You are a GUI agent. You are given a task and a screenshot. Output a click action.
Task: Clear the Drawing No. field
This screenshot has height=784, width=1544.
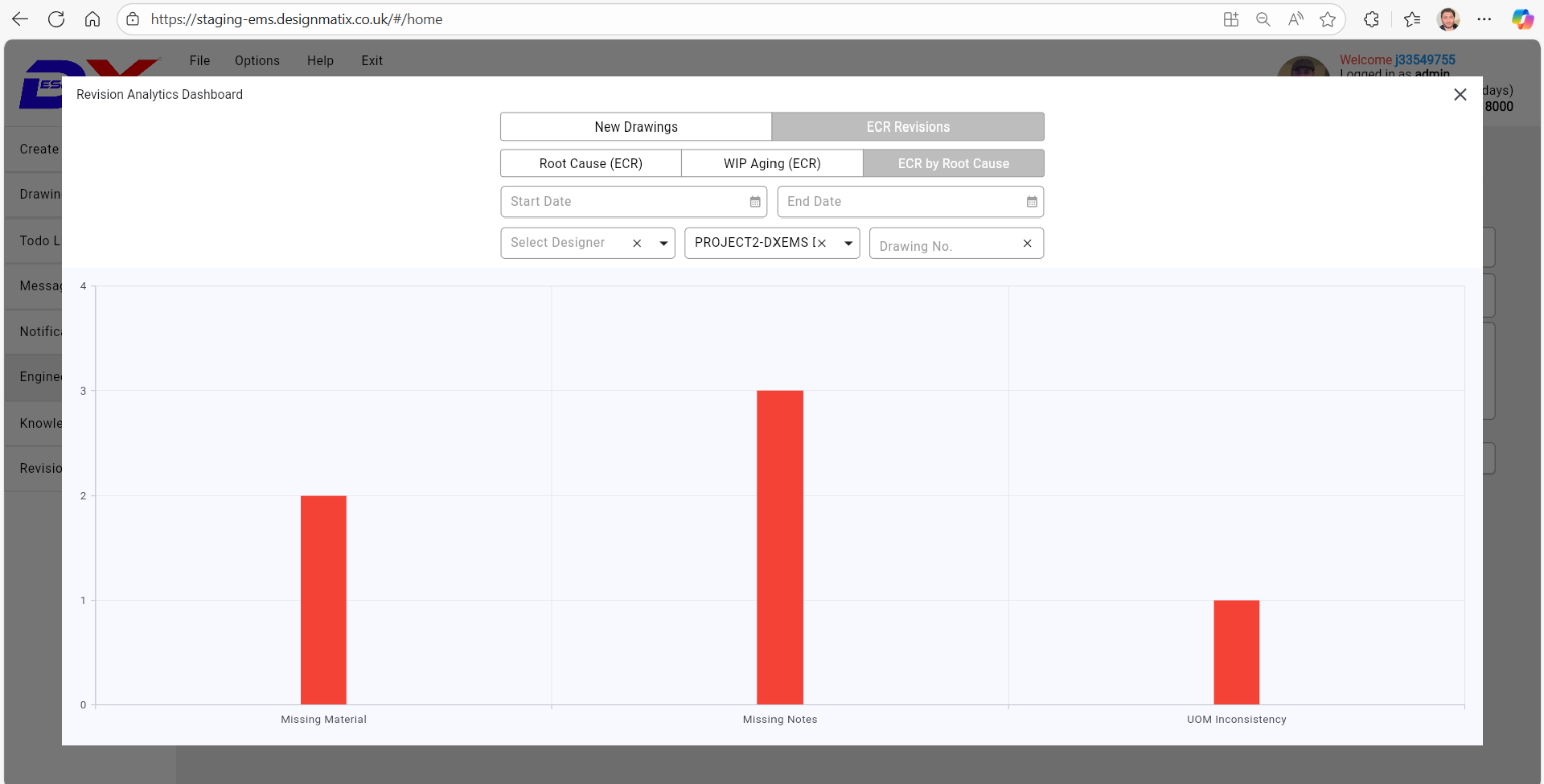click(x=1027, y=244)
